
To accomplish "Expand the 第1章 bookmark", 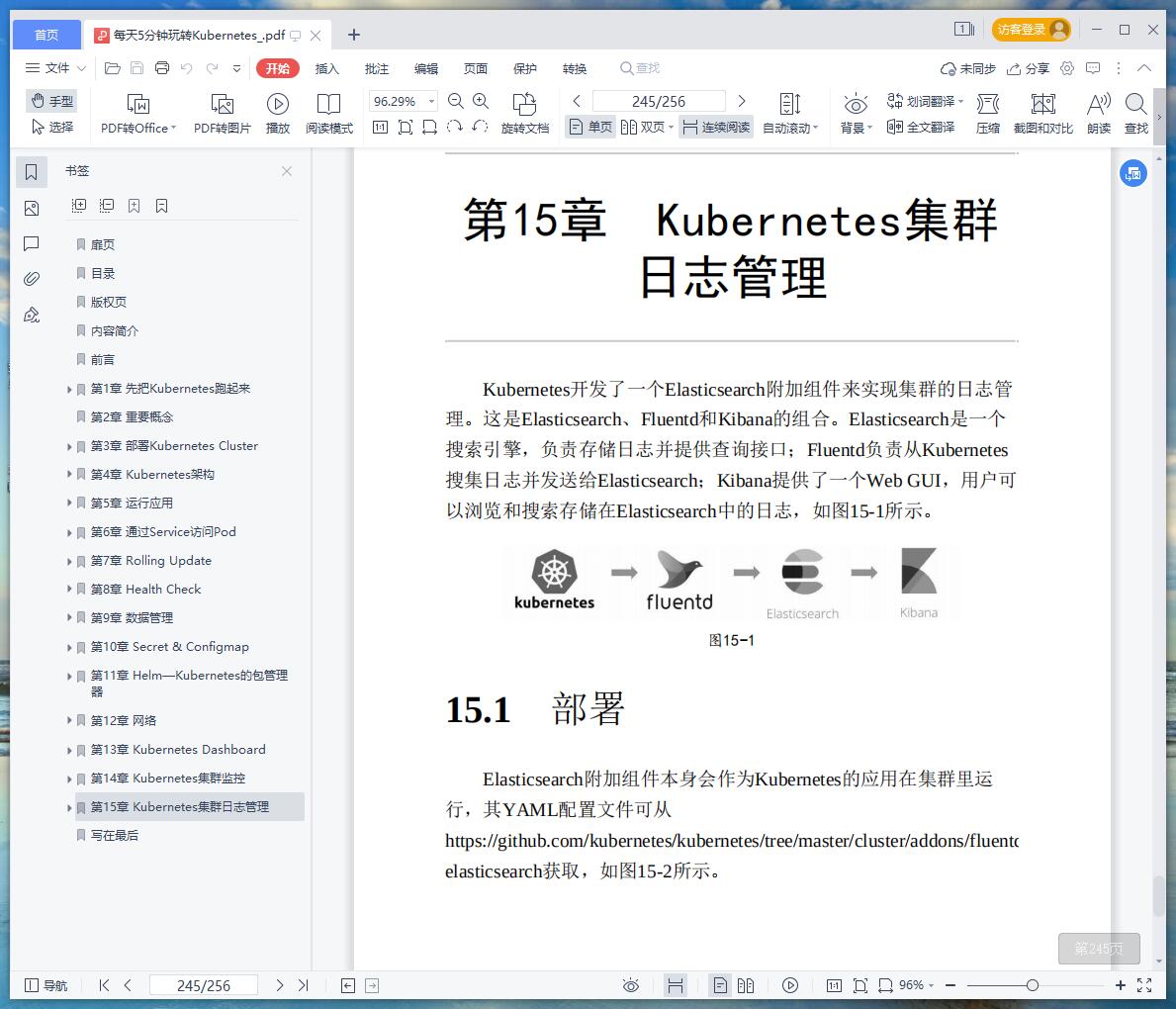I will pos(69,389).
